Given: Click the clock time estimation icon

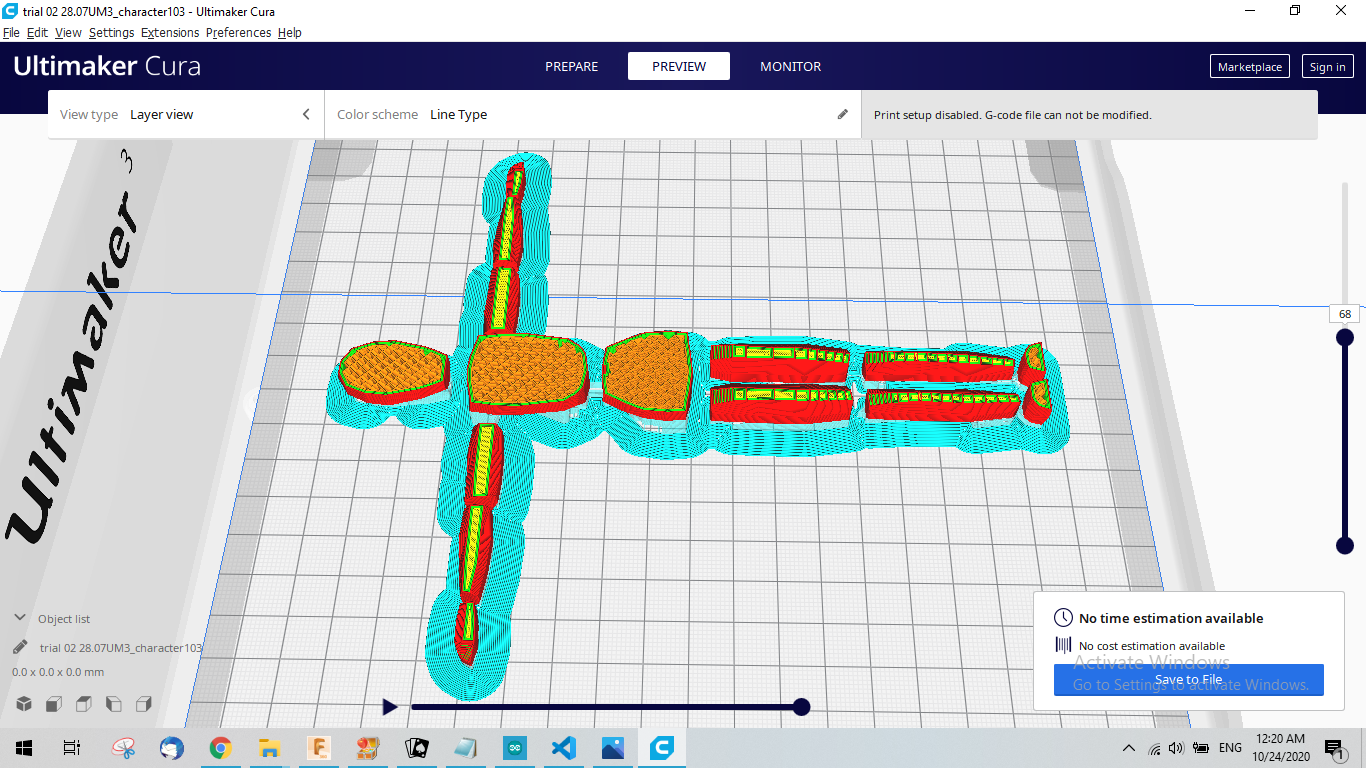Looking at the screenshot, I should 1063,618.
